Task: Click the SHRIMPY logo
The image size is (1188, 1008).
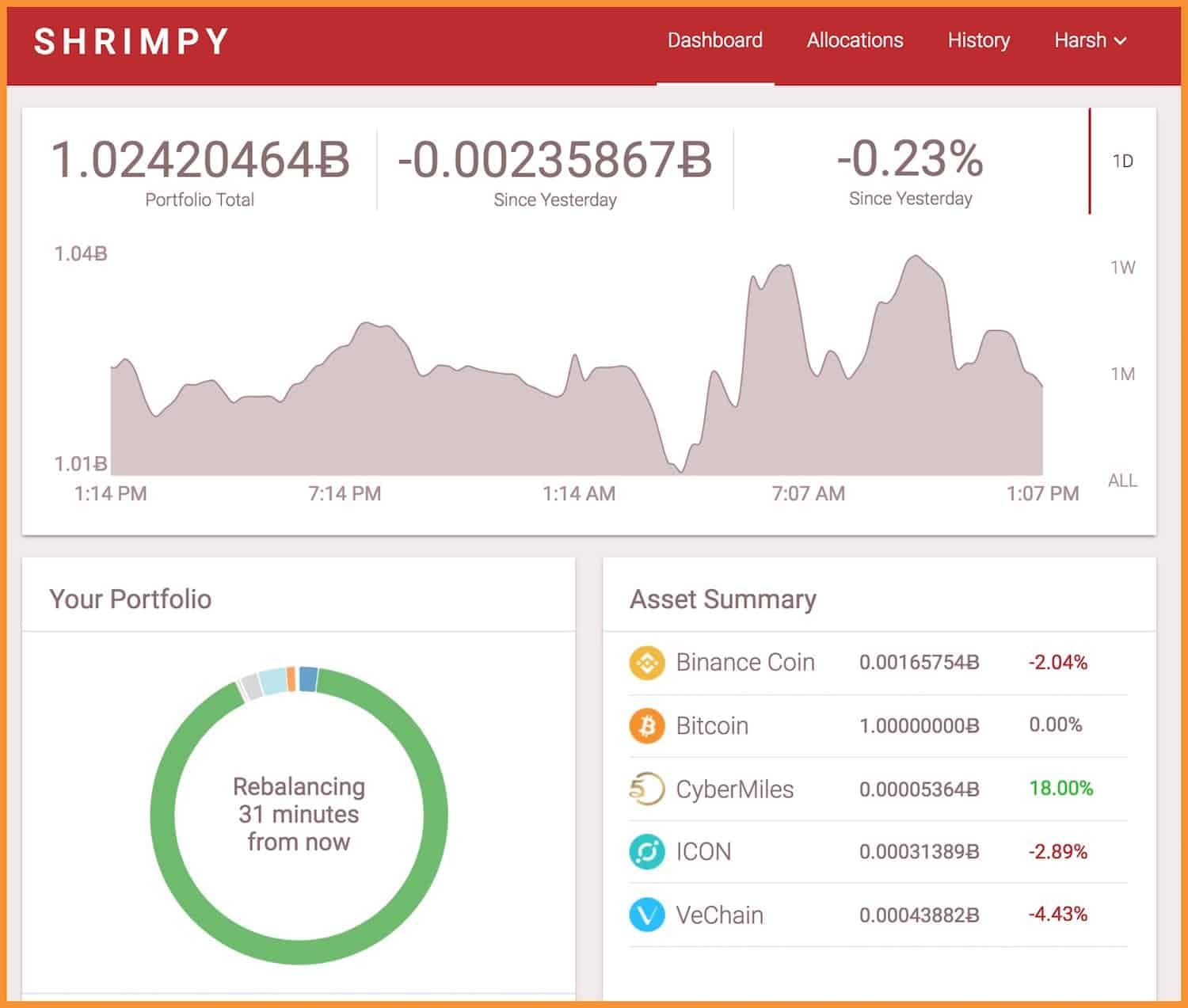Action: click(x=131, y=42)
